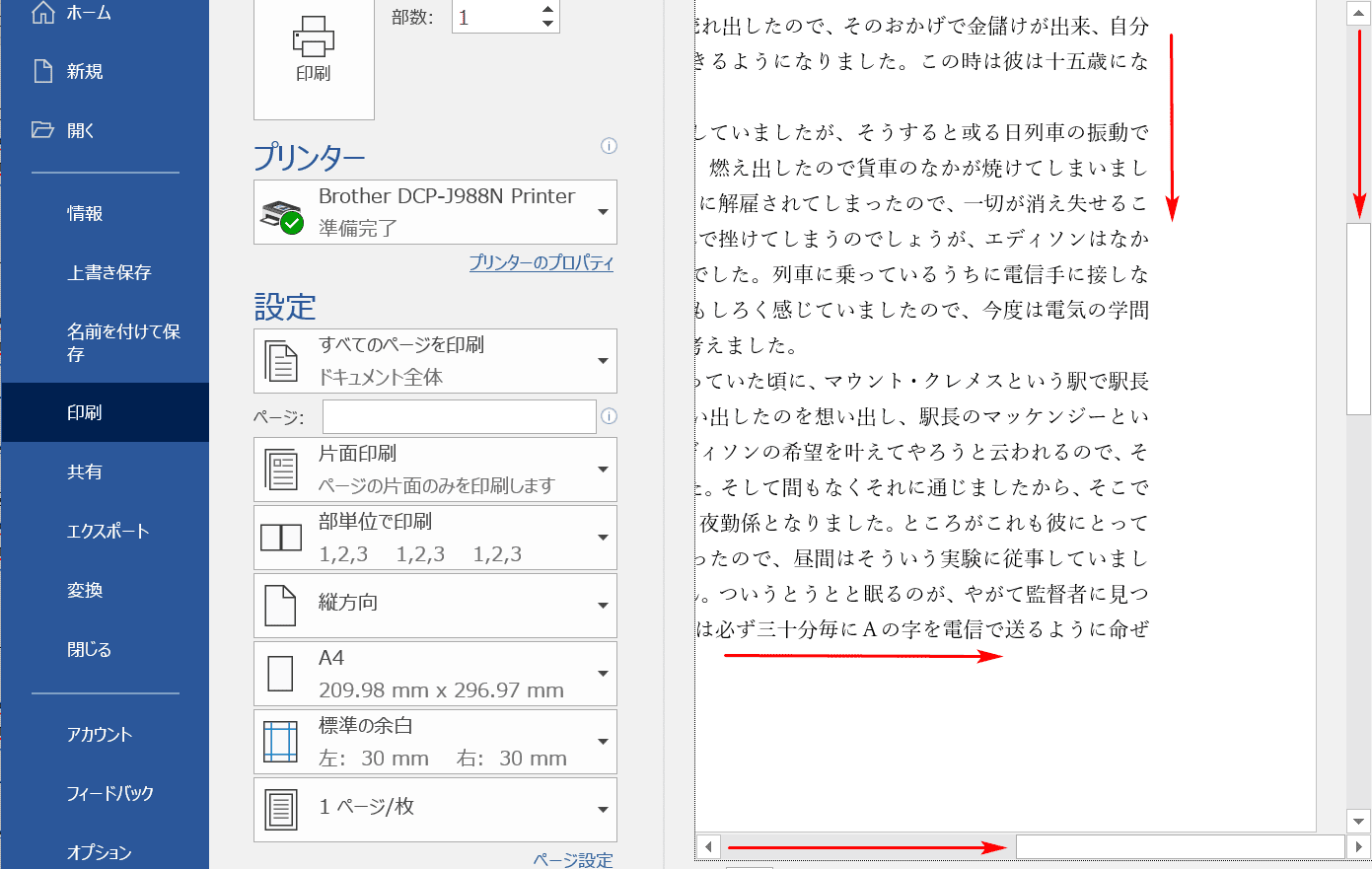This screenshot has width=1372, height=869.
Task: Open the 開く menu item
Action: pyautogui.click(x=81, y=130)
